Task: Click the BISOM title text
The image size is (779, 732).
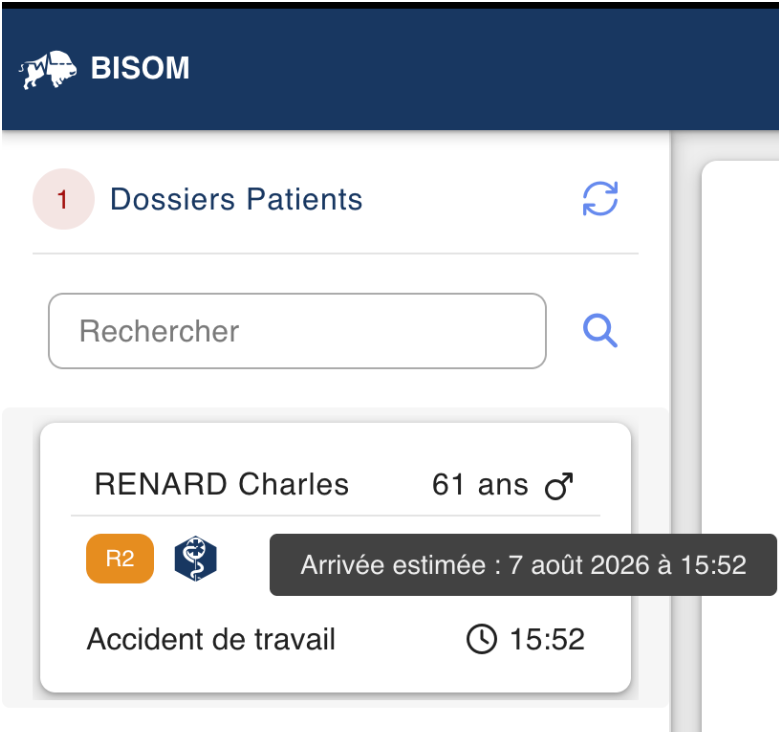Action: click(x=140, y=68)
